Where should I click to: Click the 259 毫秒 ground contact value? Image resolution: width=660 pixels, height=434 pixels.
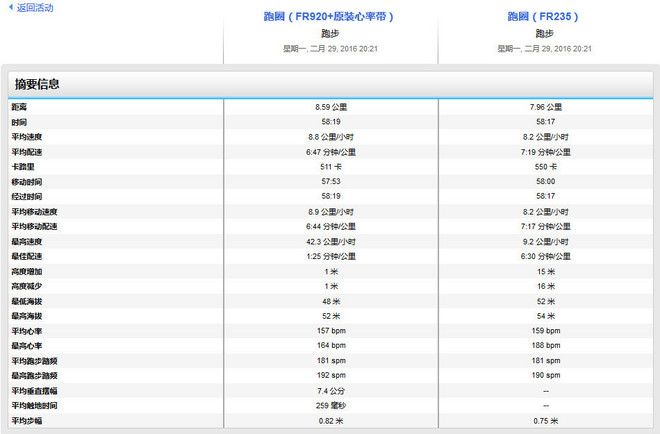pos(331,406)
